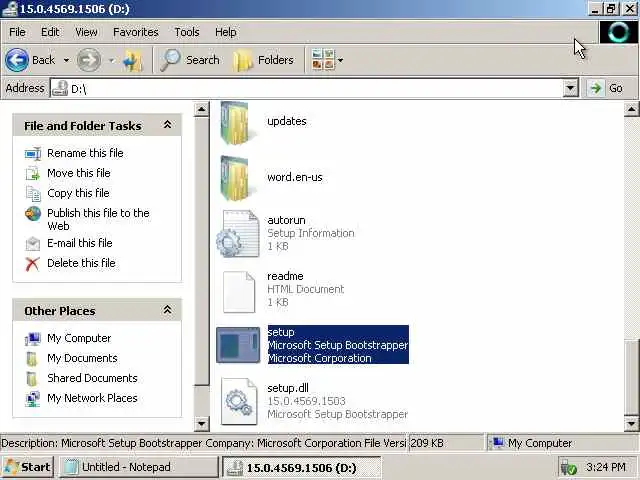Go to My Computer in Other Places
Screen dimensions: 640x480
[79, 338]
